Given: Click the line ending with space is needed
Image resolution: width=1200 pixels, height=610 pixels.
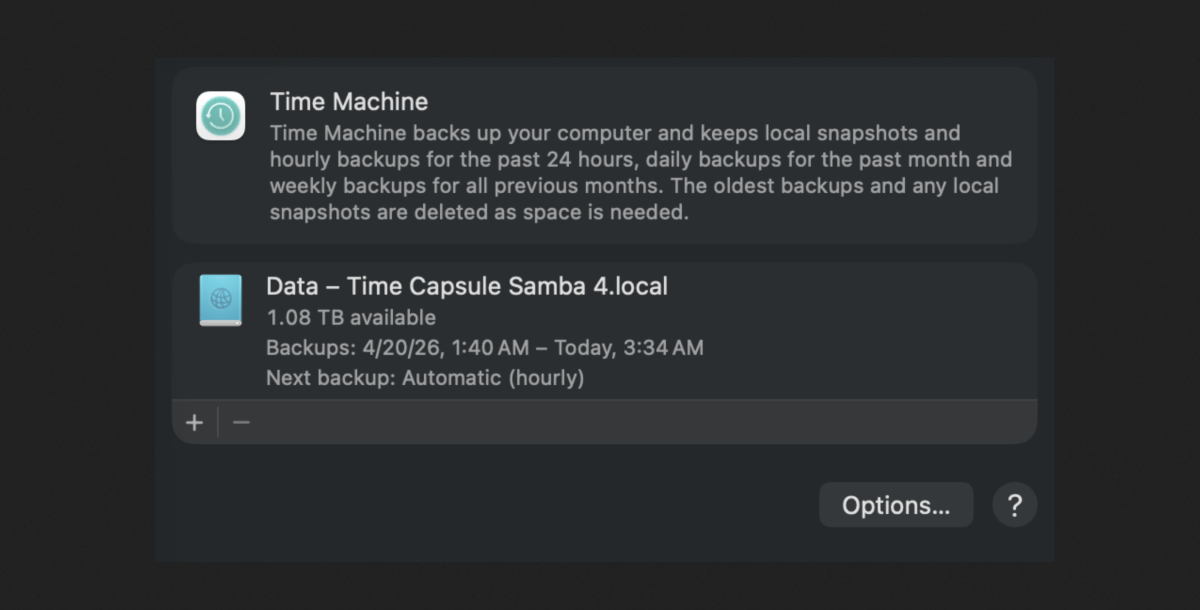Looking at the screenshot, I should point(480,213).
